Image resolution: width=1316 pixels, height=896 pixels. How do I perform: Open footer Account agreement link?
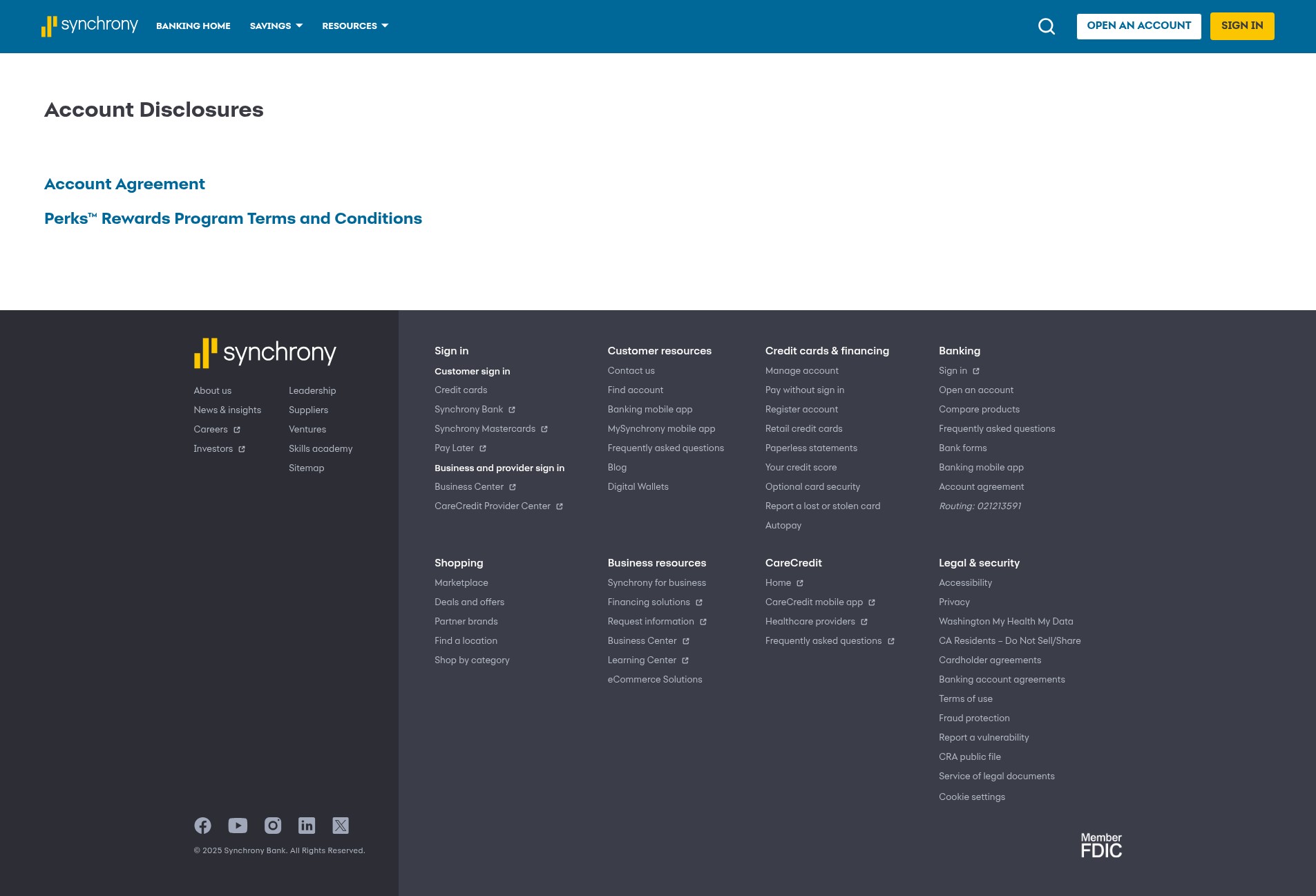981,487
